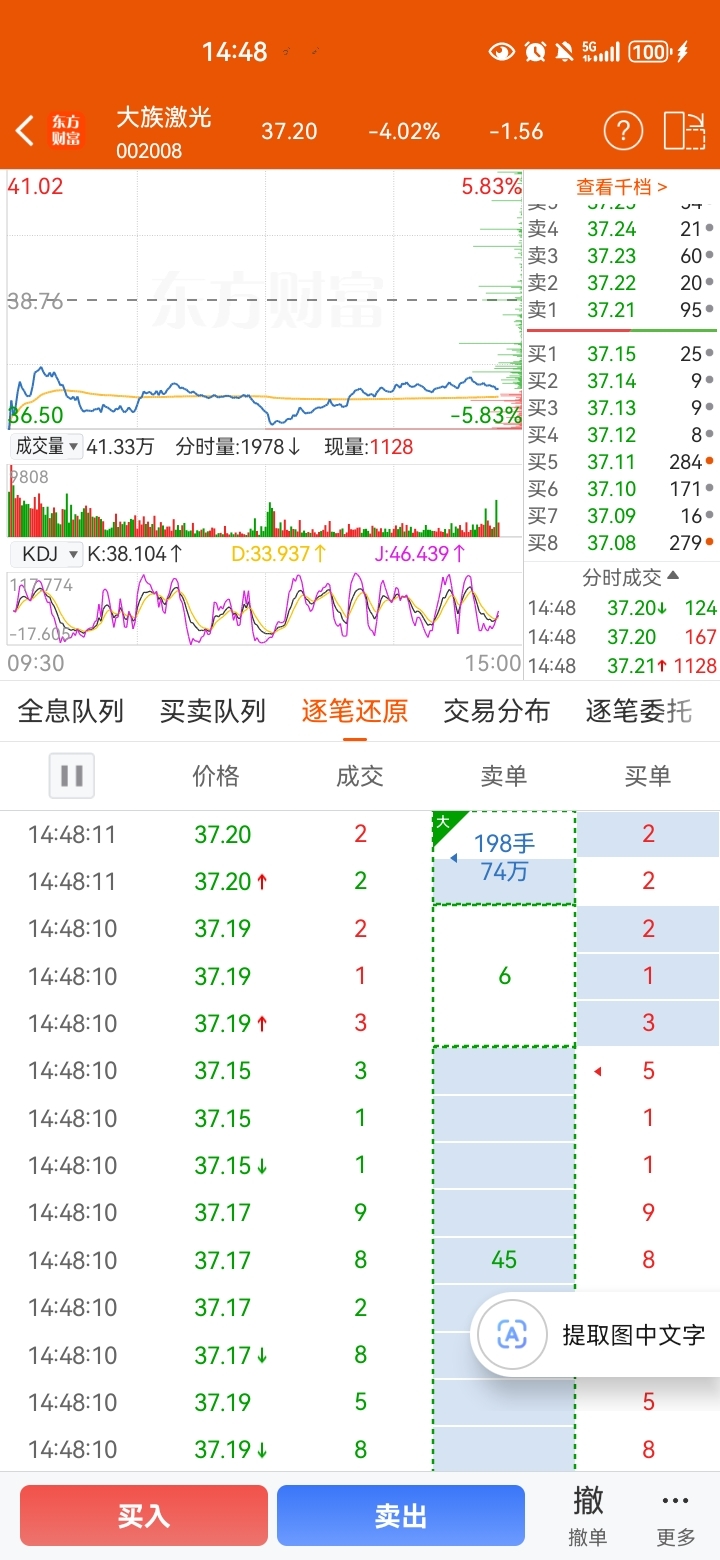720x1560 pixels.
Task: Expand the 成交量 indicator dropdown
Action: point(46,447)
